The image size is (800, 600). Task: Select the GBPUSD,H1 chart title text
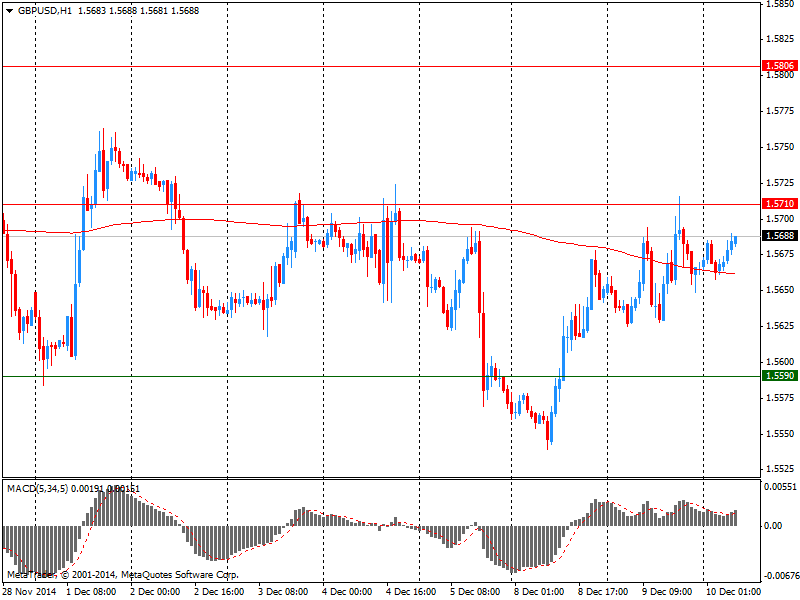[x=45, y=11]
